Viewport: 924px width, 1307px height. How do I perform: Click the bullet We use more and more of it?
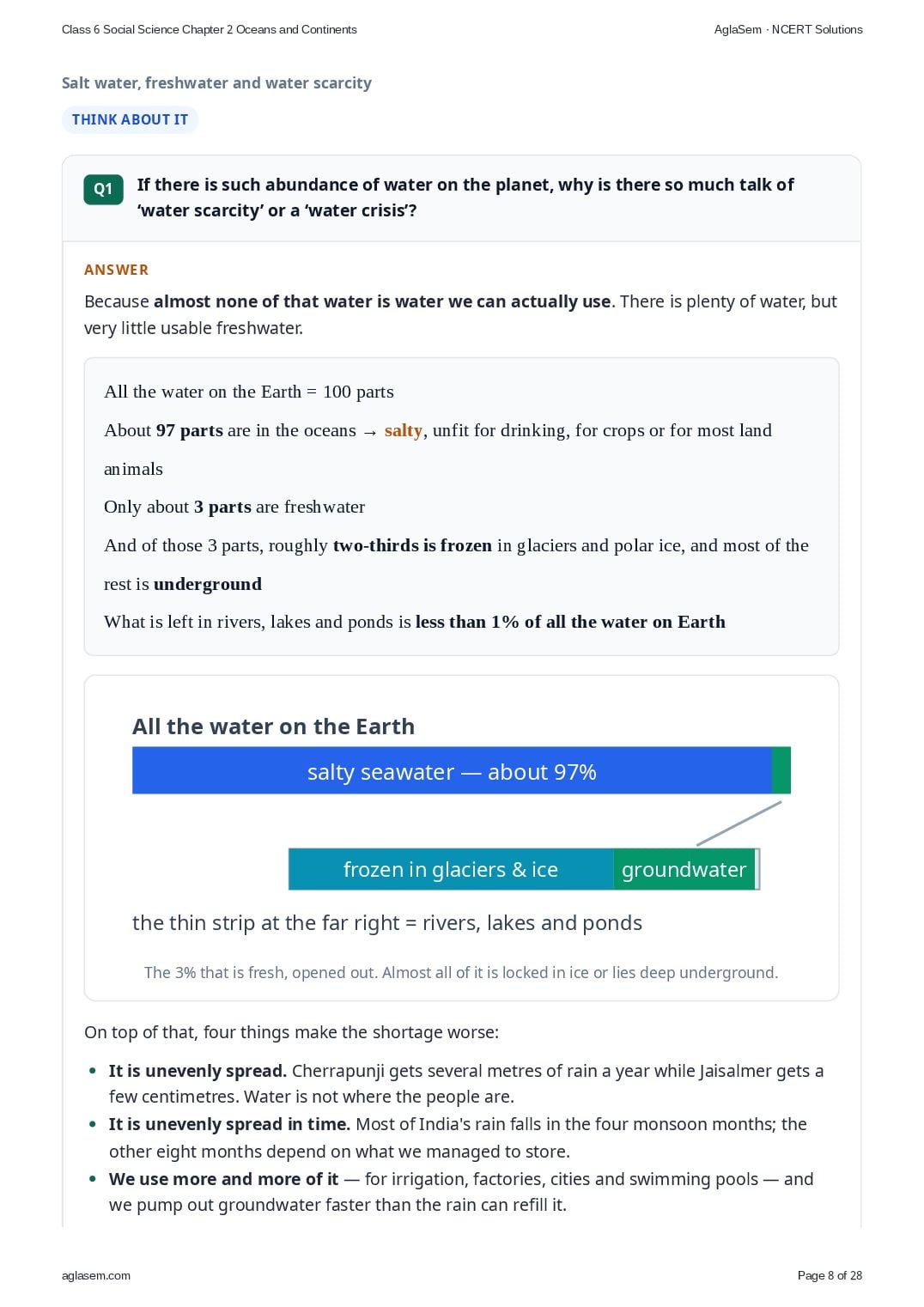[461, 1191]
